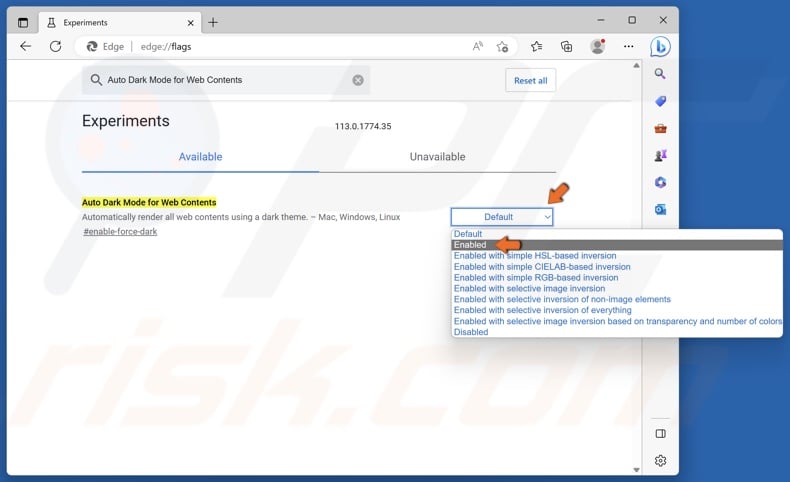Select selective inversion of non-image elements

coord(617,299)
